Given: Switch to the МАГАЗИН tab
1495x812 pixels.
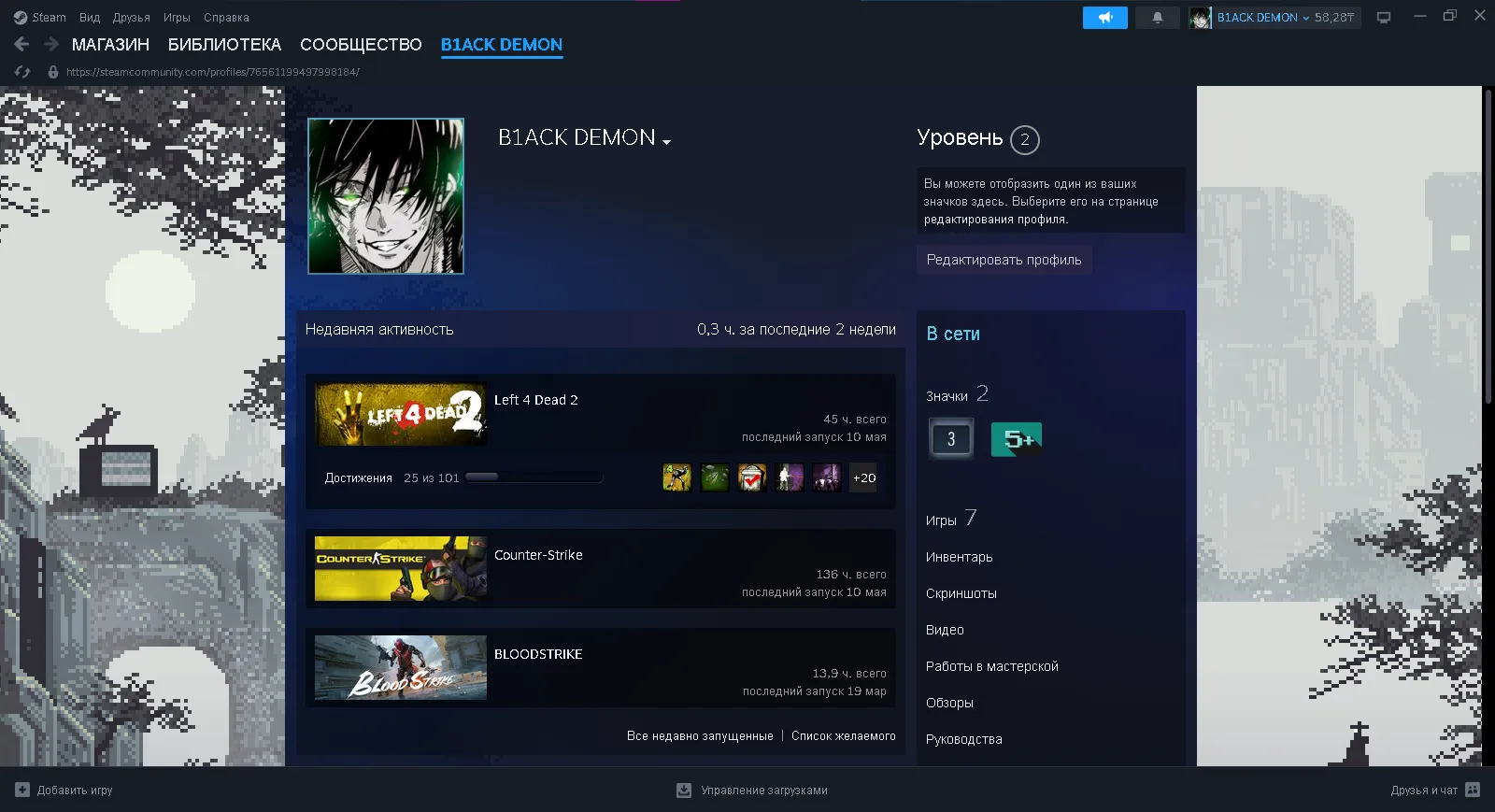Looking at the screenshot, I should point(110,45).
